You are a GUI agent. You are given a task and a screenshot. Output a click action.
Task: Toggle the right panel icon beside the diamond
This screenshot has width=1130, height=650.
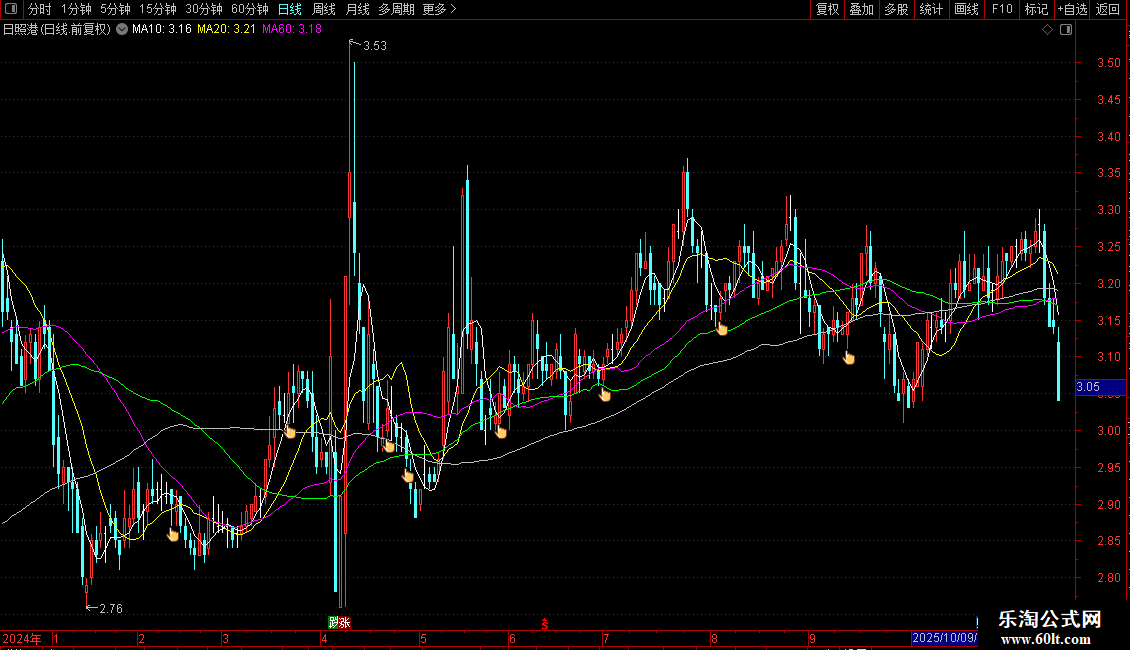click(x=1066, y=30)
